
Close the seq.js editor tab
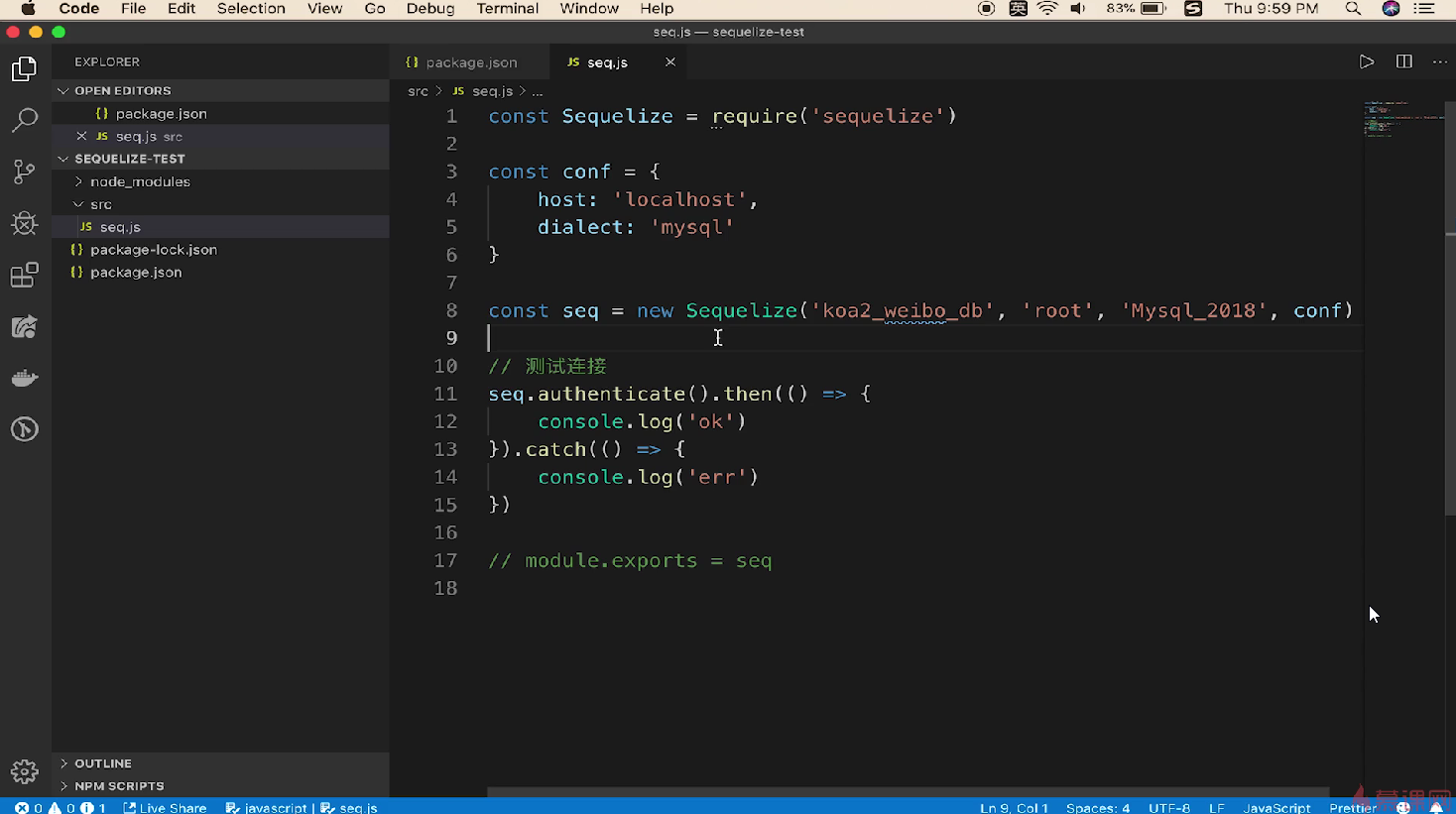[x=670, y=61]
